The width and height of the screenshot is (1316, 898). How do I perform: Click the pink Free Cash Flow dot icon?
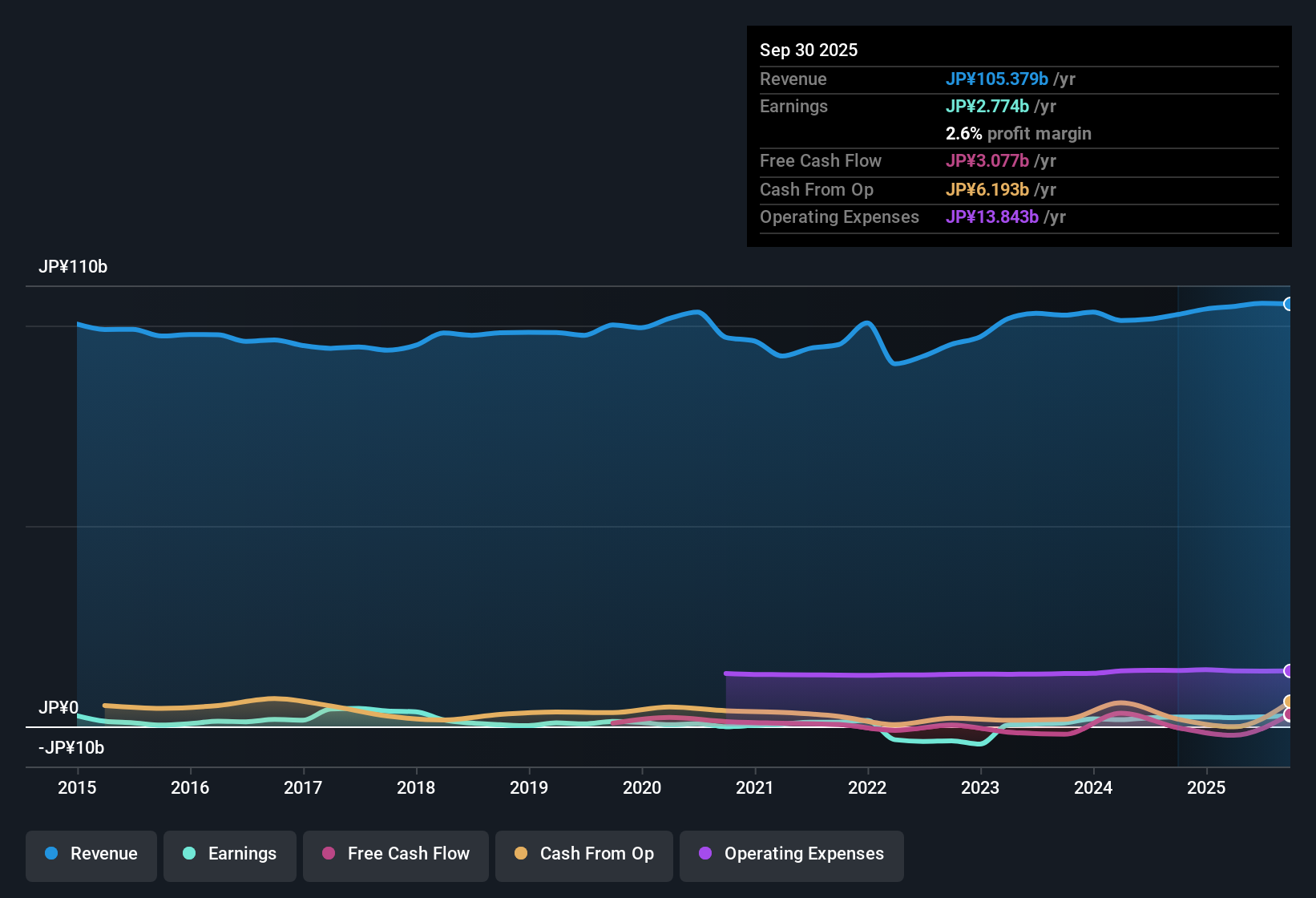328,854
